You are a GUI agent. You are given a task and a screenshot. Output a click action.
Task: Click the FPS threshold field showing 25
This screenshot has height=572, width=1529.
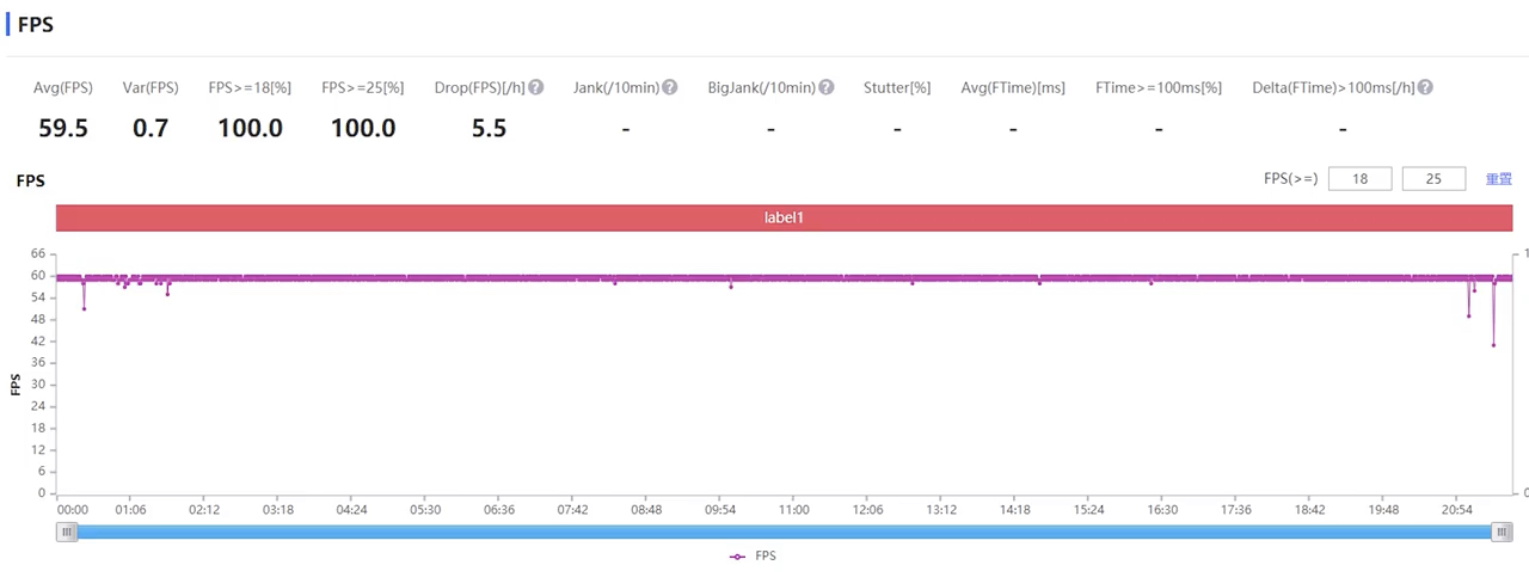[1434, 179]
